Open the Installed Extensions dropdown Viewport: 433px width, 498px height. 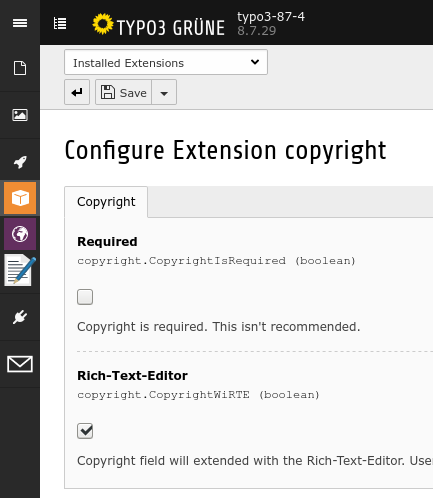[166, 62]
